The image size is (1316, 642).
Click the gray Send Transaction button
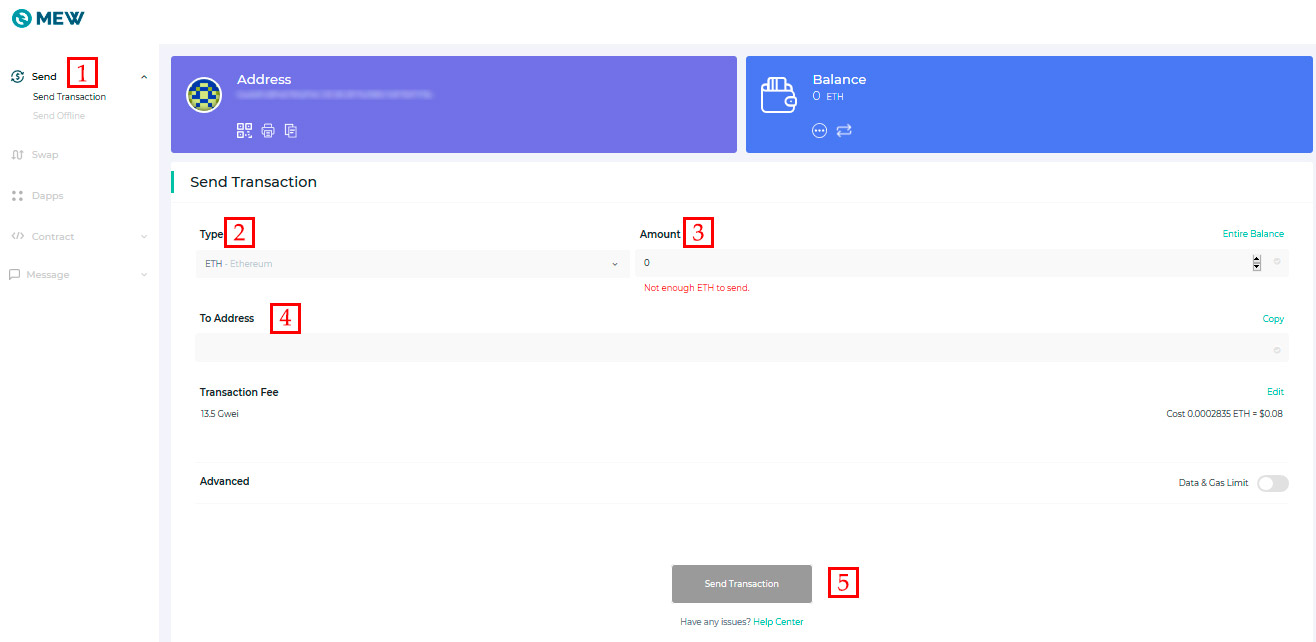(741, 584)
